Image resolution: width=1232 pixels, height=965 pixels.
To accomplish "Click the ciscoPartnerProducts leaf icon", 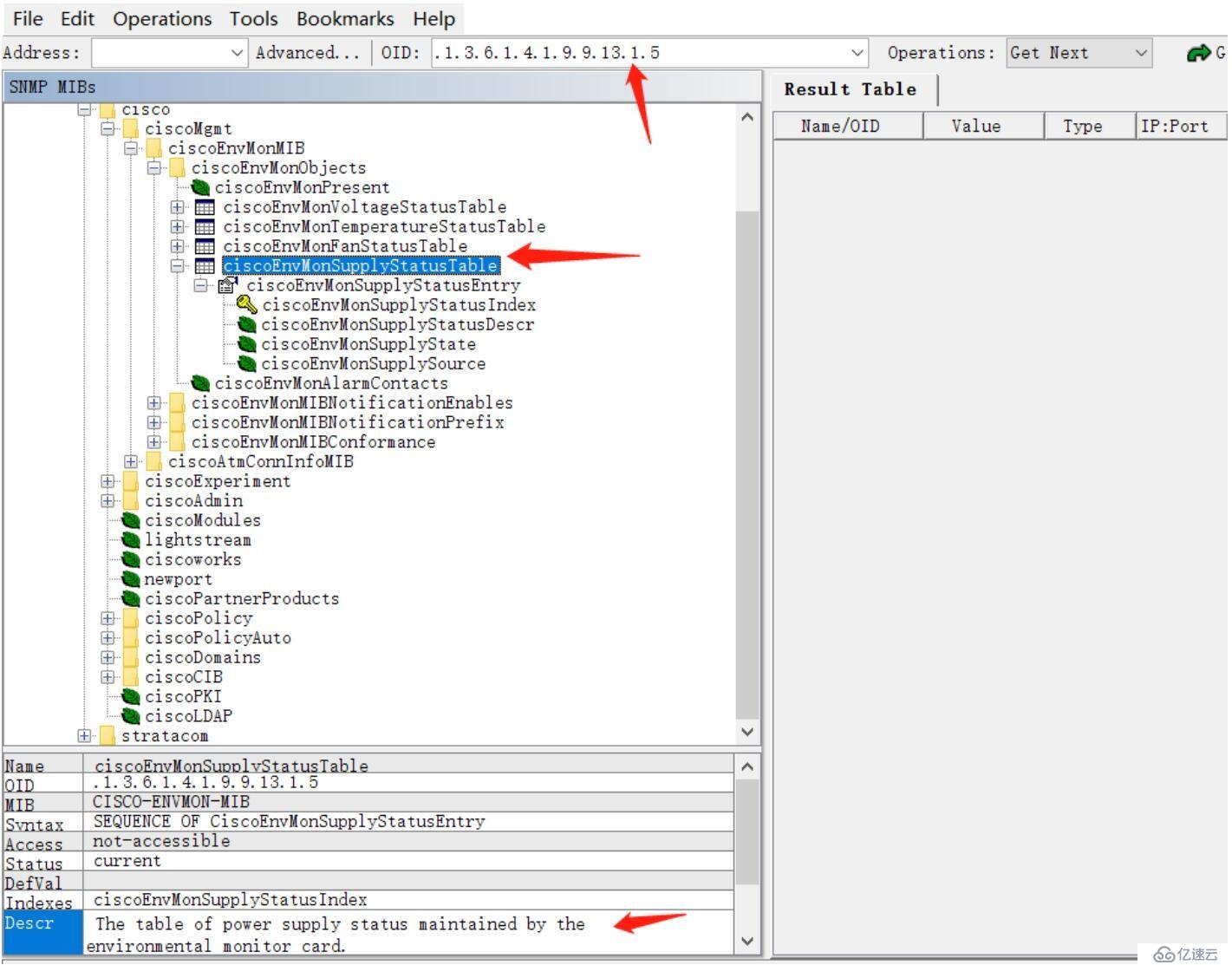I will tap(131, 598).
